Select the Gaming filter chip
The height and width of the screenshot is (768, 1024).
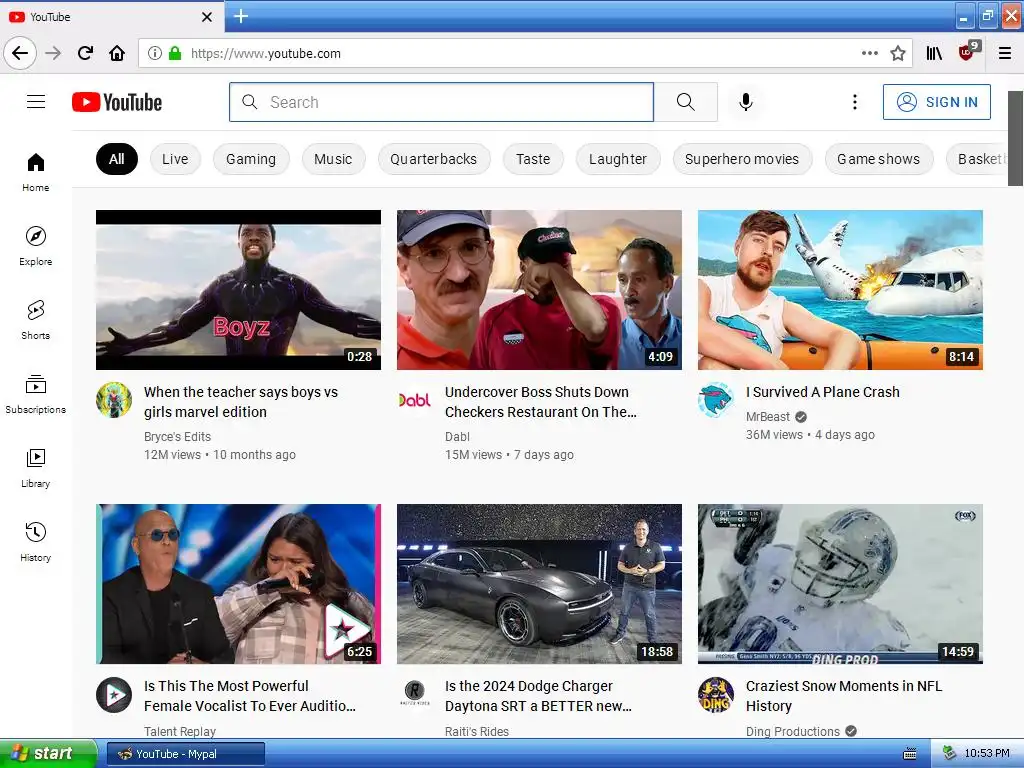click(x=251, y=159)
